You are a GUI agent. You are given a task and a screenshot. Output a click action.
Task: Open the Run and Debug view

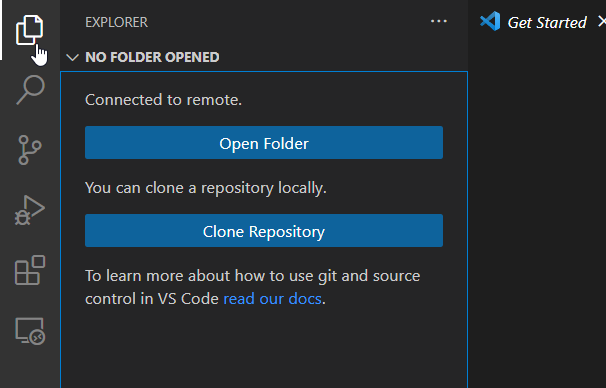pyautogui.click(x=30, y=210)
